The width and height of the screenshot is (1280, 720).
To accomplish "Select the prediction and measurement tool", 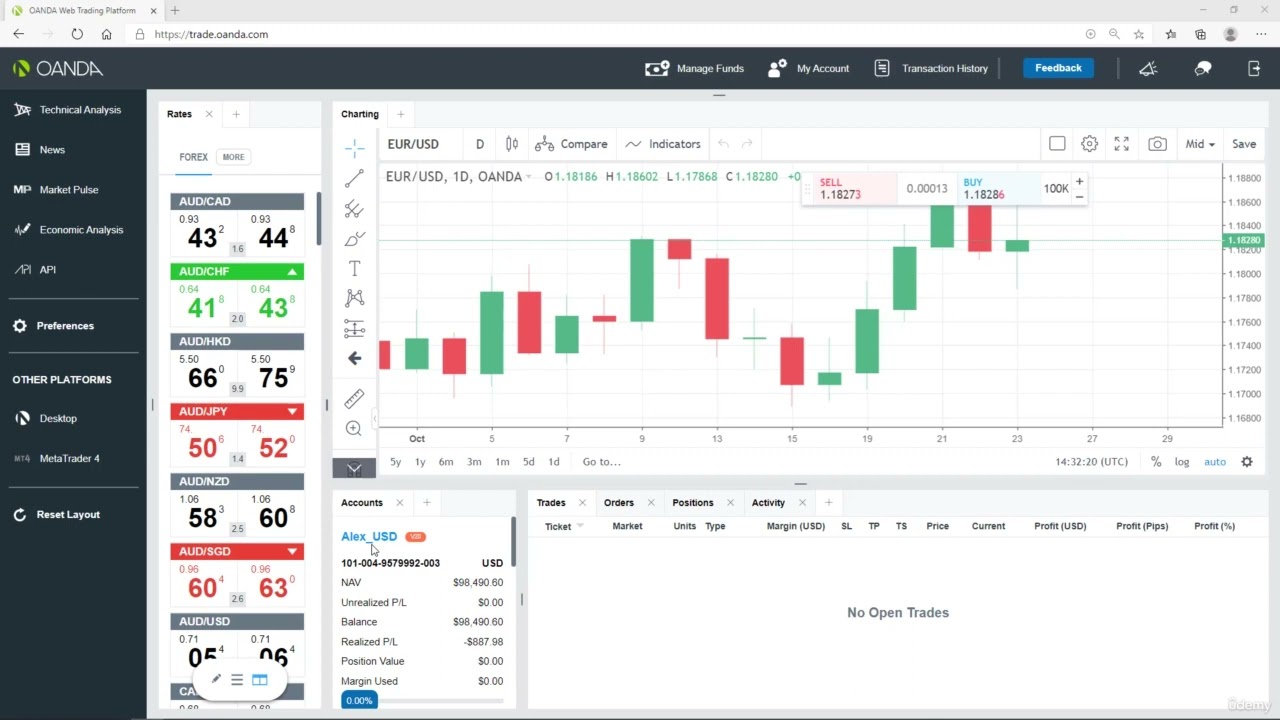I will click(354, 328).
